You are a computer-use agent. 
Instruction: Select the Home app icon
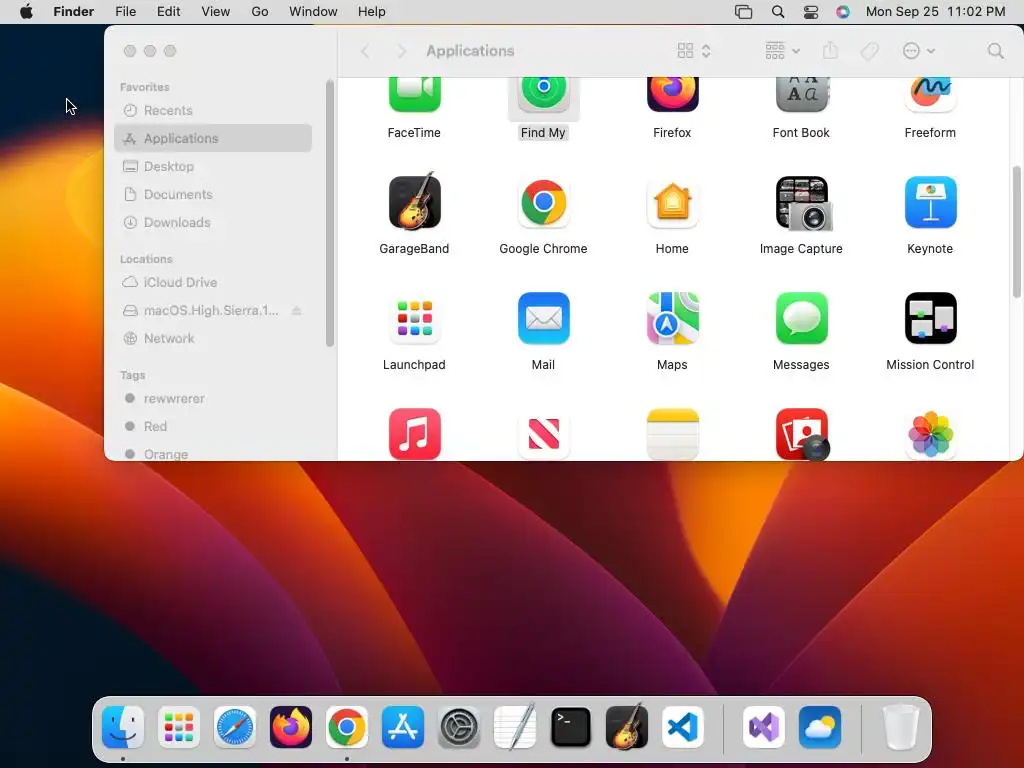pos(672,202)
